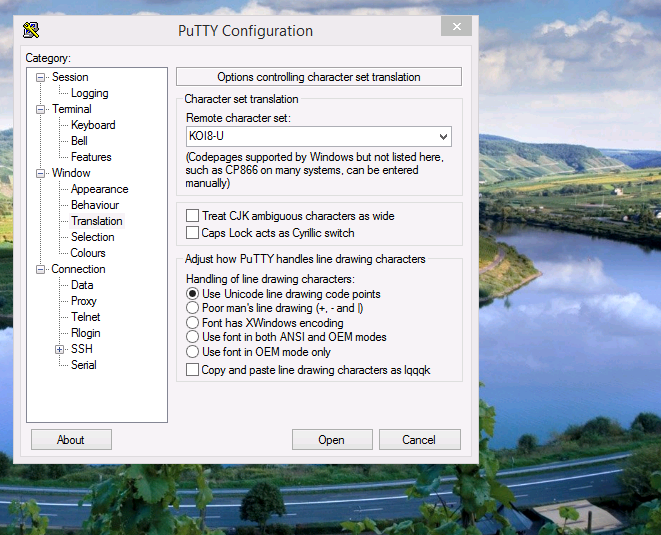Collapse the Terminal tree node
The width and height of the screenshot is (661, 535).
[x=40, y=110]
